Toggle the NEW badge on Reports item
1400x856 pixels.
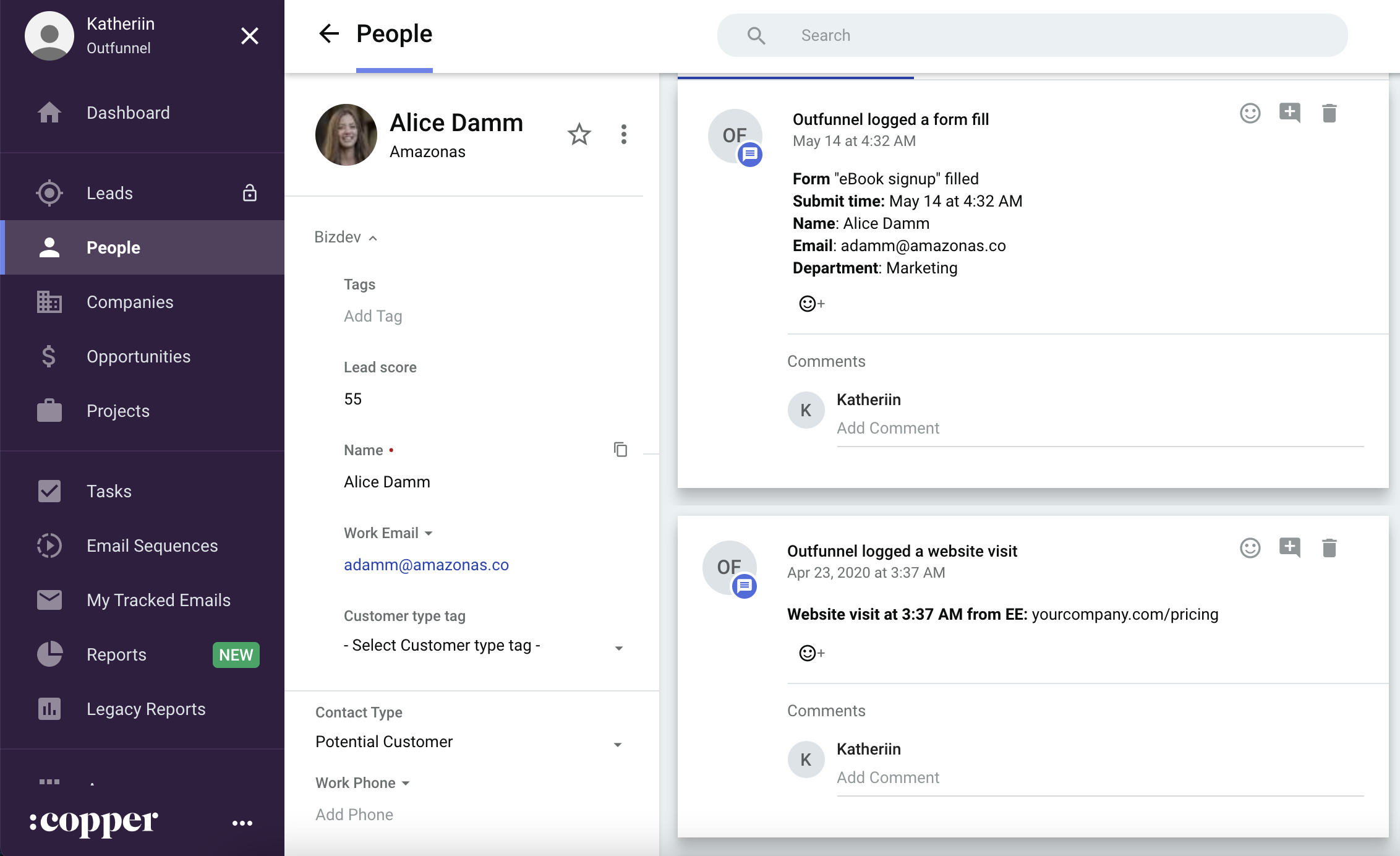tap(237, 654)
